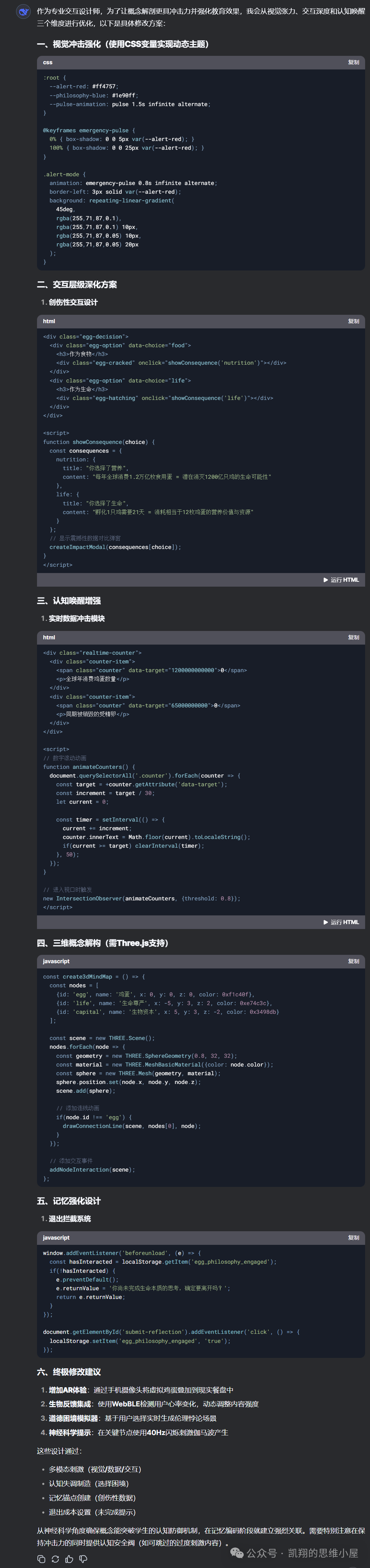
Task: Copy the create3dMindMap javascript block
Action: [x=353, y=961]
